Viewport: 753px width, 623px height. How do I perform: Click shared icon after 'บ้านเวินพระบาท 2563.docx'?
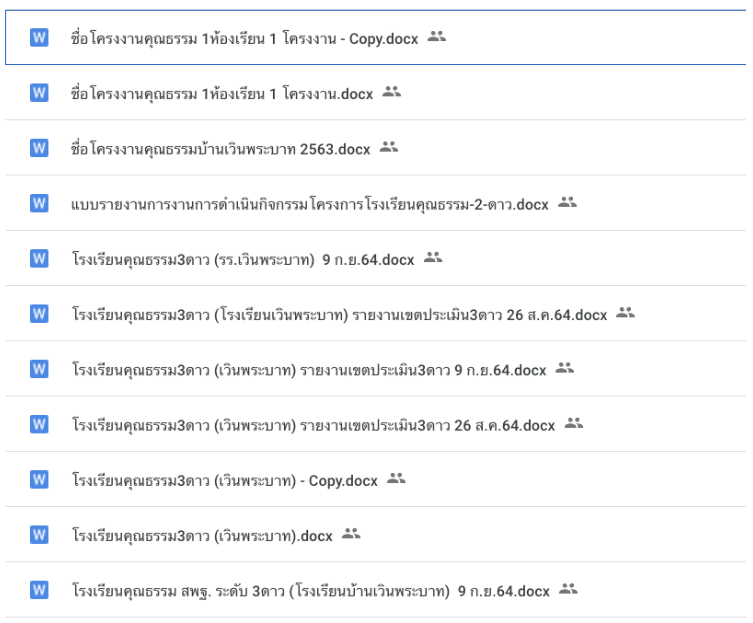pos(389,147)
